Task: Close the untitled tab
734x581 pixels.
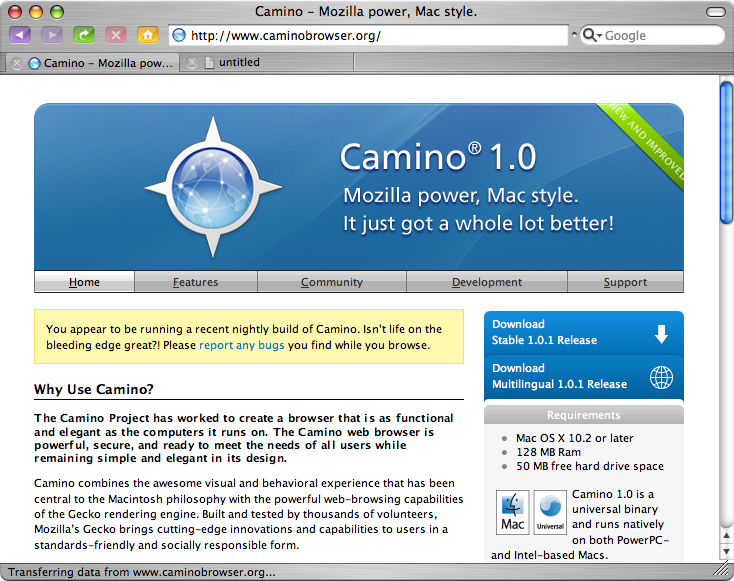Action: point(192,63)
